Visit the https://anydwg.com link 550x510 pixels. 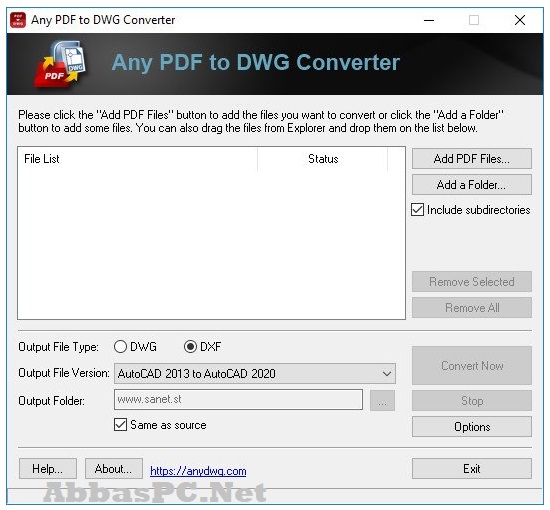tap(198, 471)
